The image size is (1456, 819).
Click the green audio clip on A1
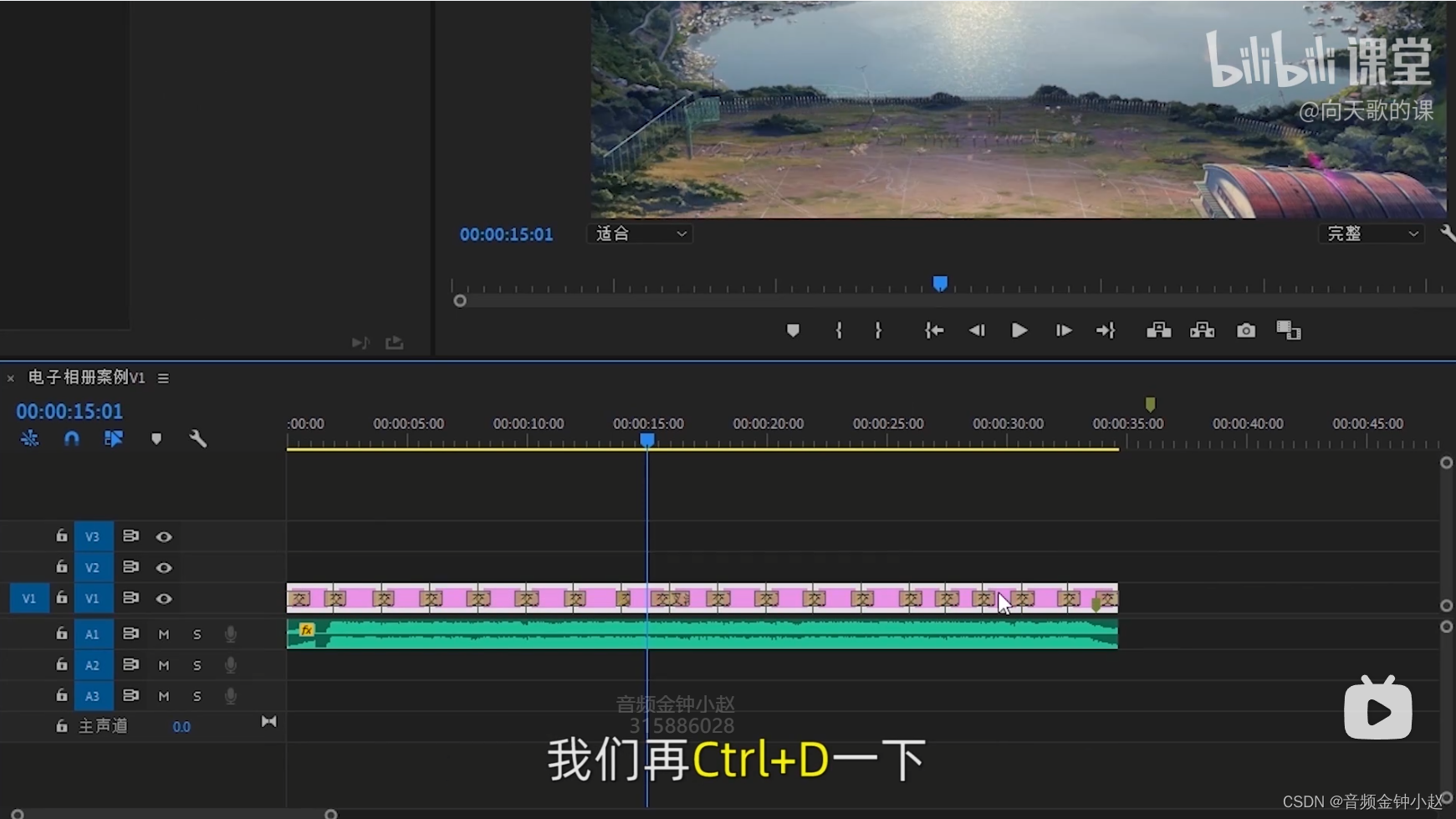702,634
